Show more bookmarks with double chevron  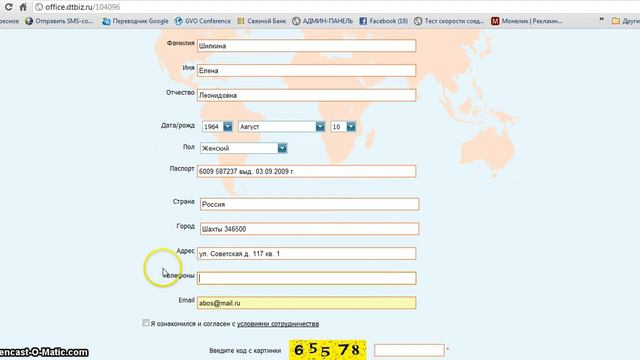pos(601,20)
